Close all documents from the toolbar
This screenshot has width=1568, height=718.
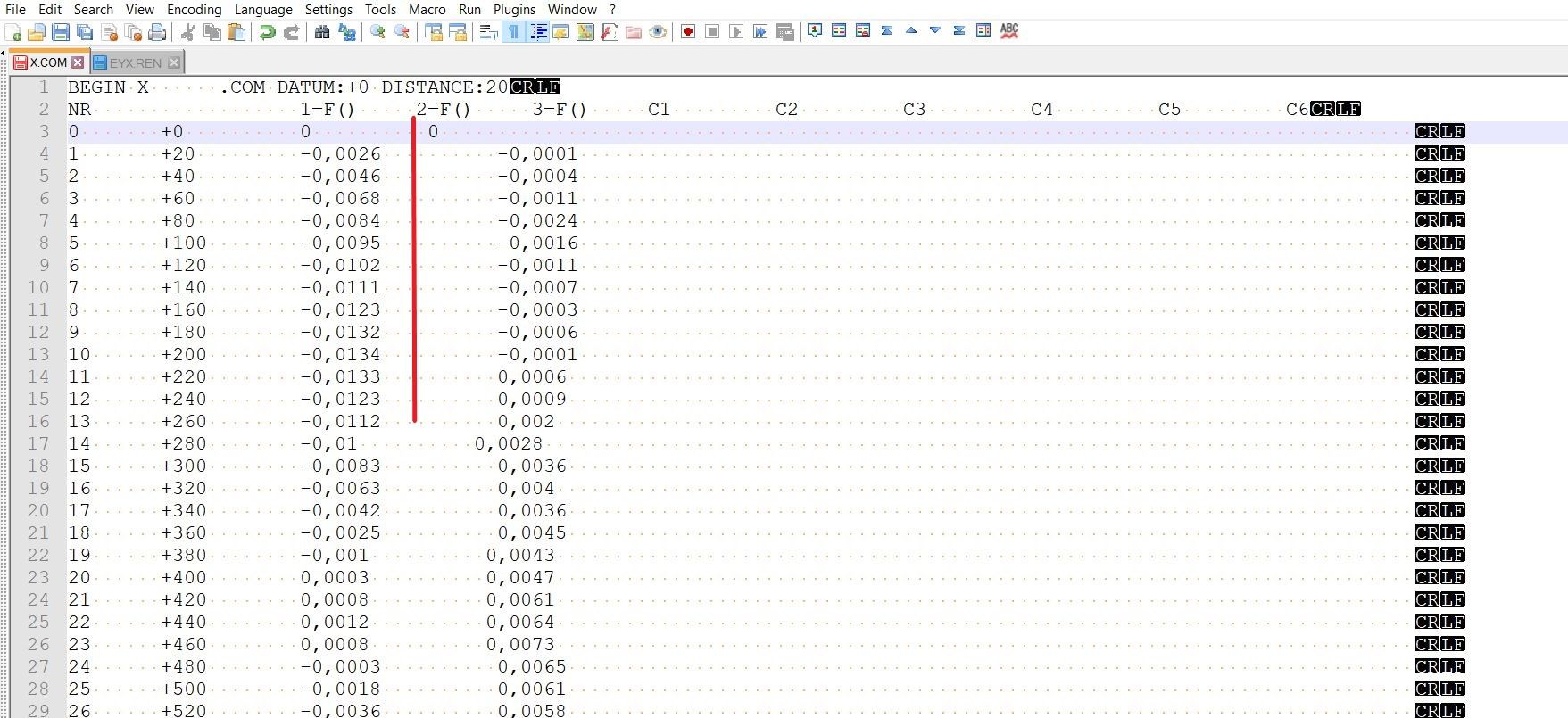tap(134, 33)
